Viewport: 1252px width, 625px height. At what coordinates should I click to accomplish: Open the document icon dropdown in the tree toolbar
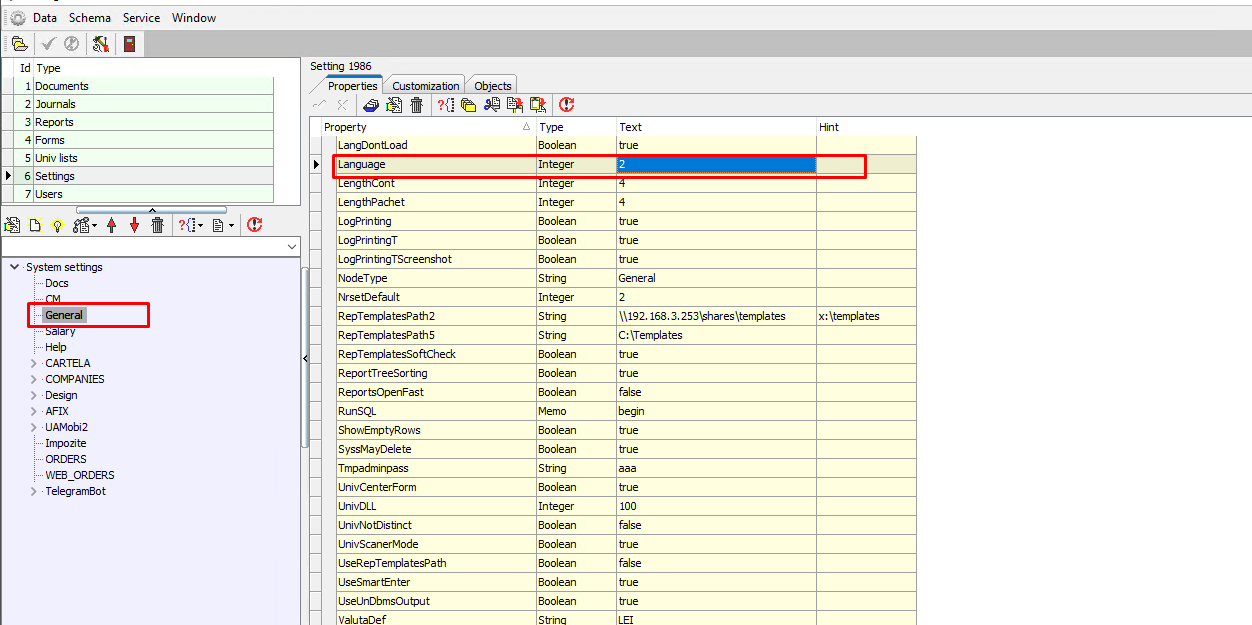point(232,226)
